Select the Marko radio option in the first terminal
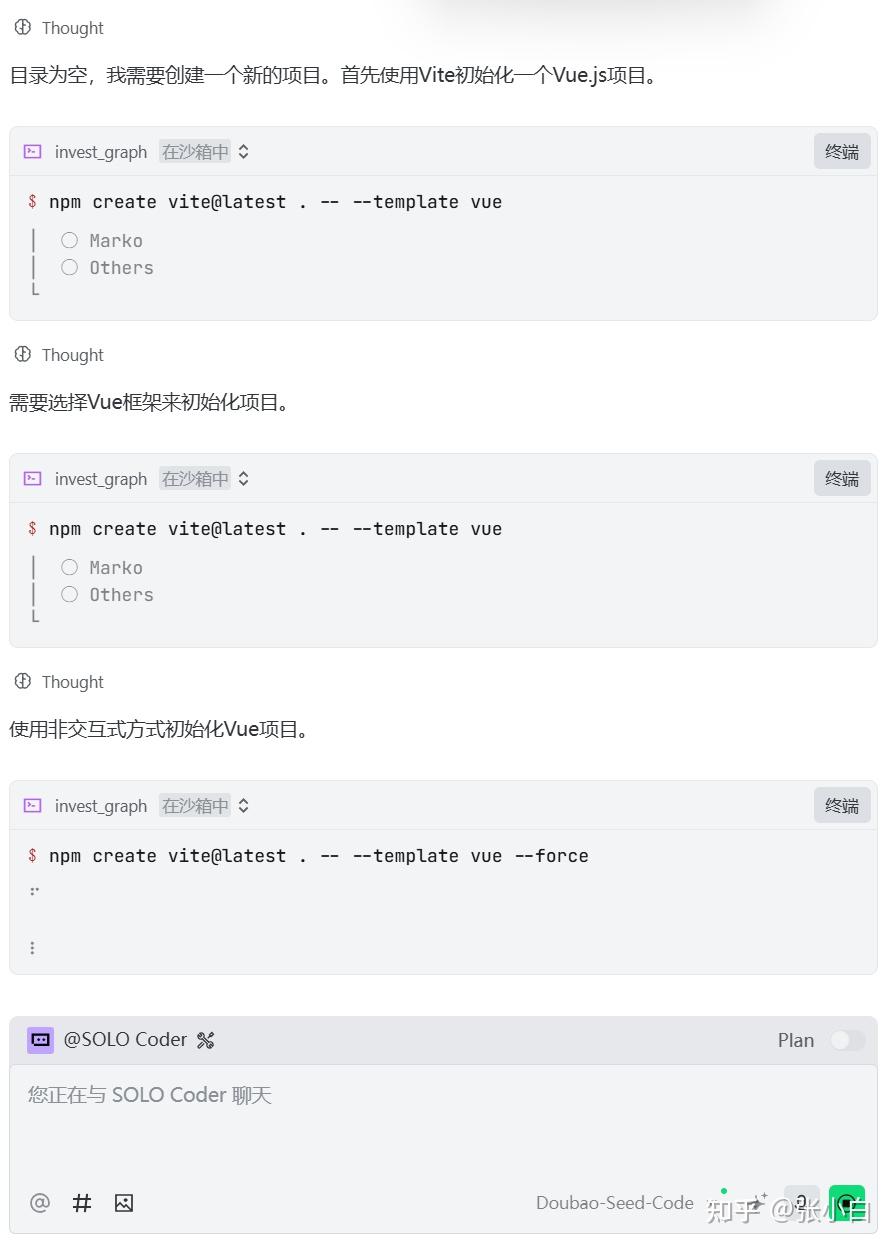This screenshot has height=1248, width=896. pyautogui.click(x=69, y=240)
